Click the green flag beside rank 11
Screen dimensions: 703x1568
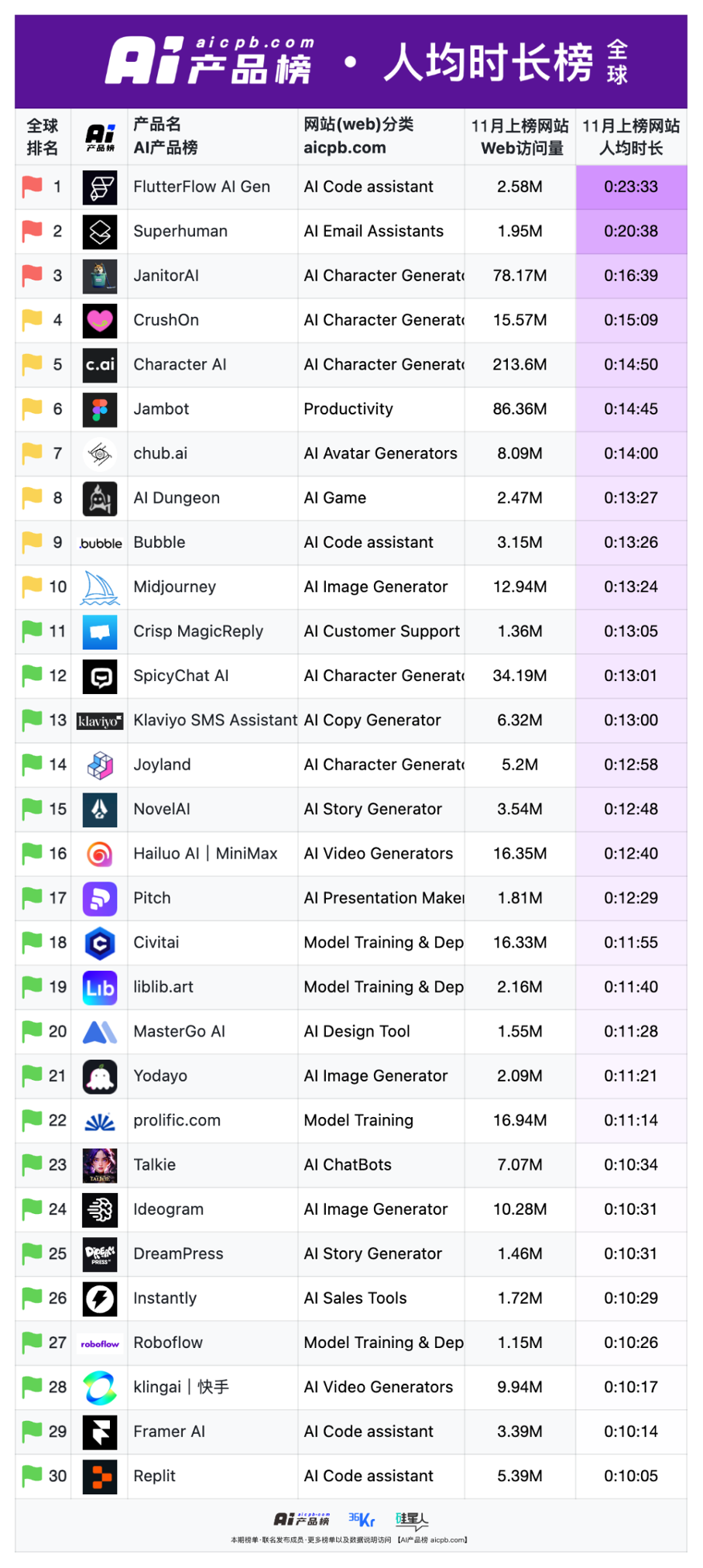coord(32,631)
